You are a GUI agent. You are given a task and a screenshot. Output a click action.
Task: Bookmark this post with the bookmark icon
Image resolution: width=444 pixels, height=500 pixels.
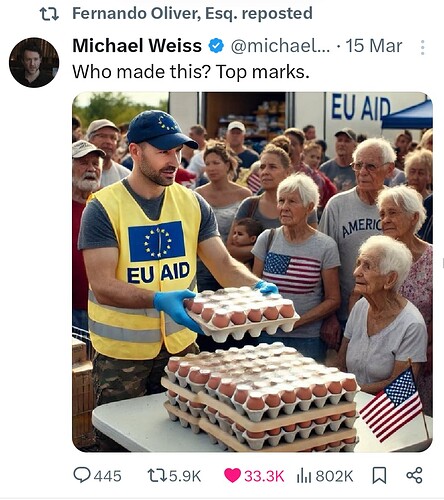click(379, 475)
